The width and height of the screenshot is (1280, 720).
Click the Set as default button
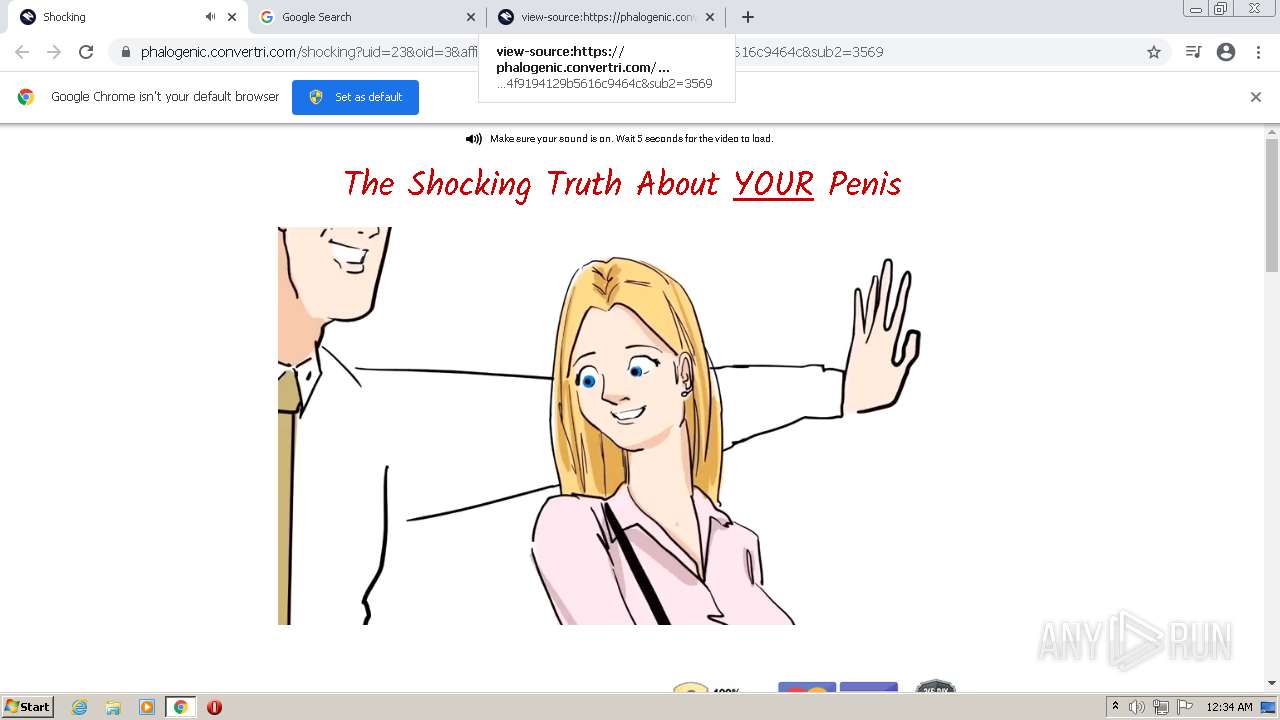click(355, 97)
